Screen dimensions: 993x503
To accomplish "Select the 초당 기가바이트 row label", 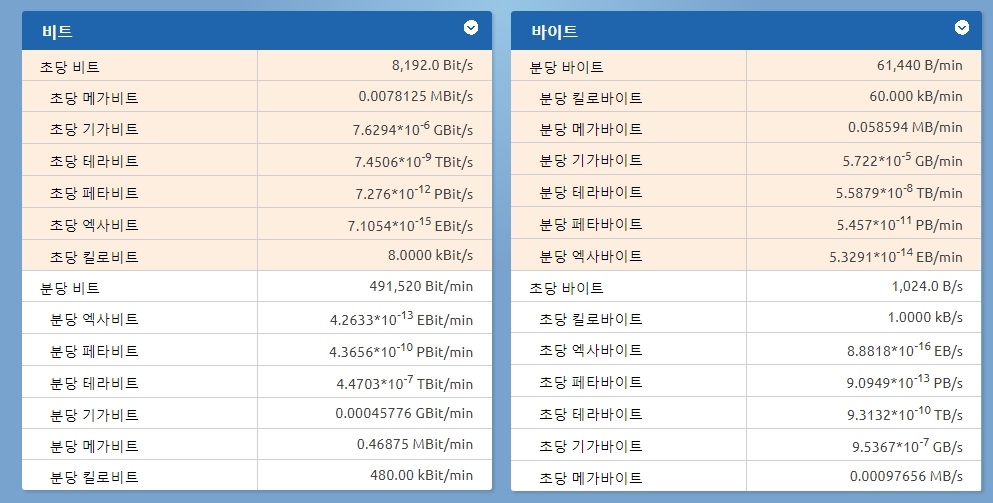I will tap(591, 447).
